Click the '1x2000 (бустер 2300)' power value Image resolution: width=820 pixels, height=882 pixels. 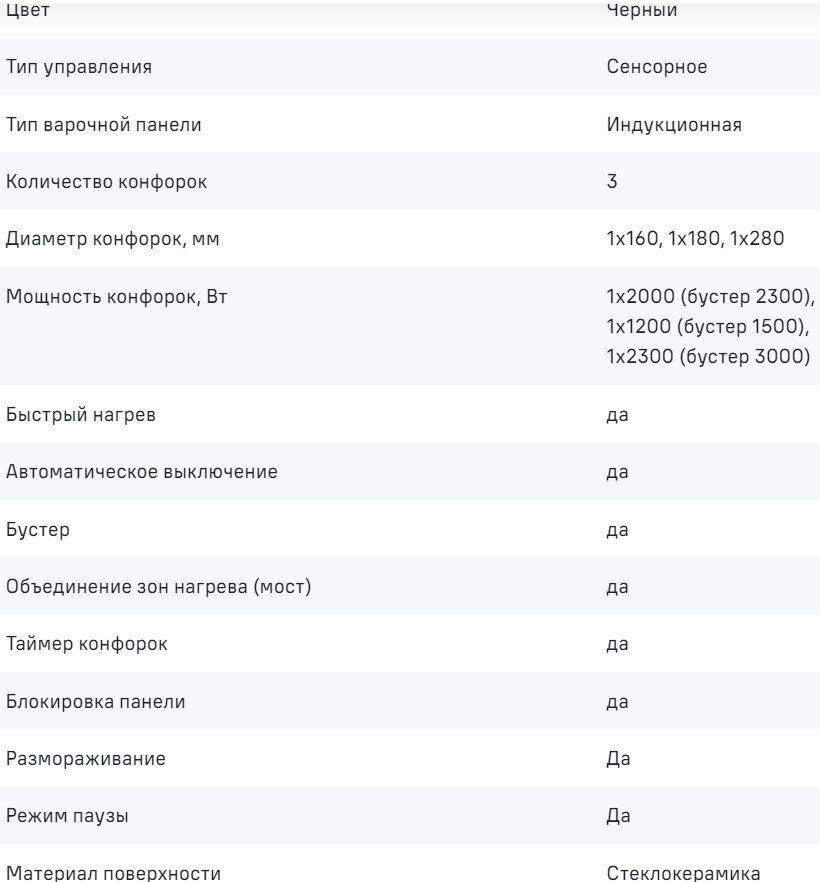(710, 296)
